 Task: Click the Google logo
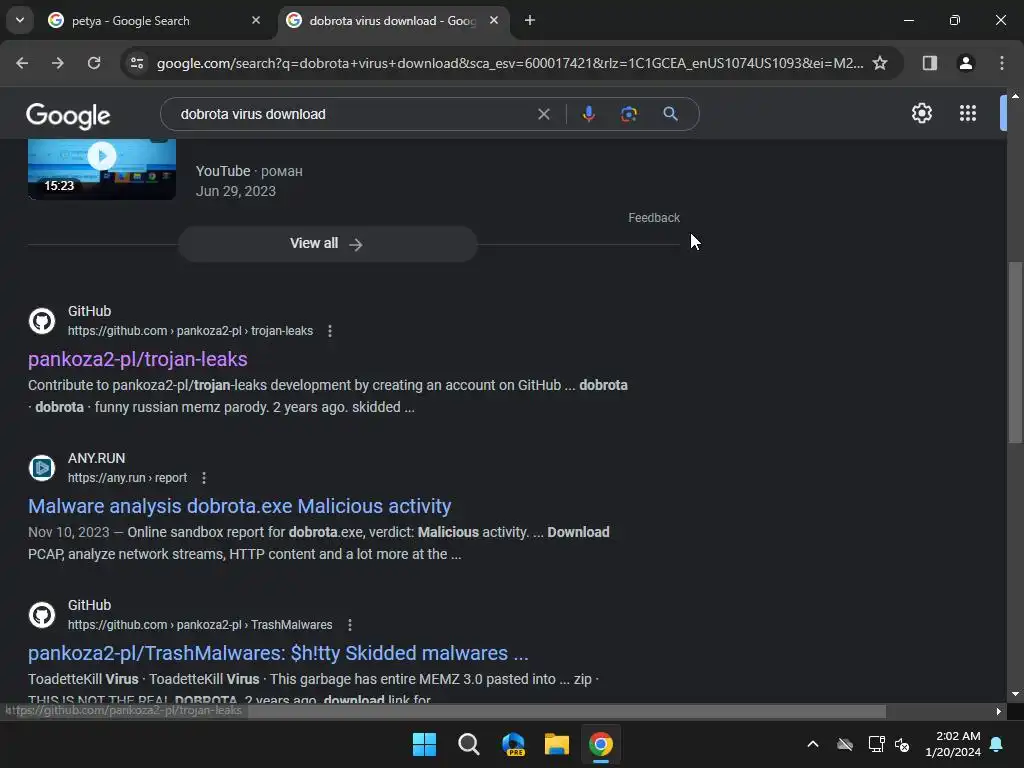point(69,116)
